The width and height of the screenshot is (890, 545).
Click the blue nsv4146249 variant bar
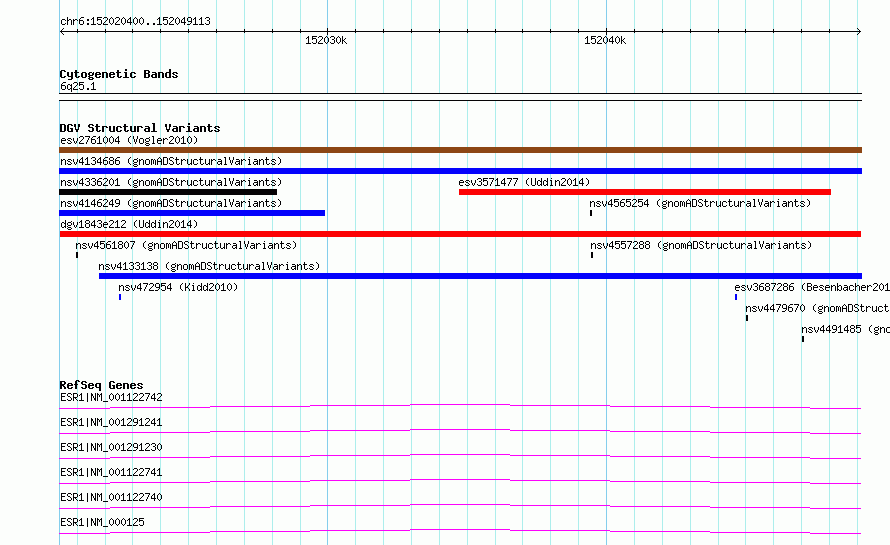[x=192, y=213]
